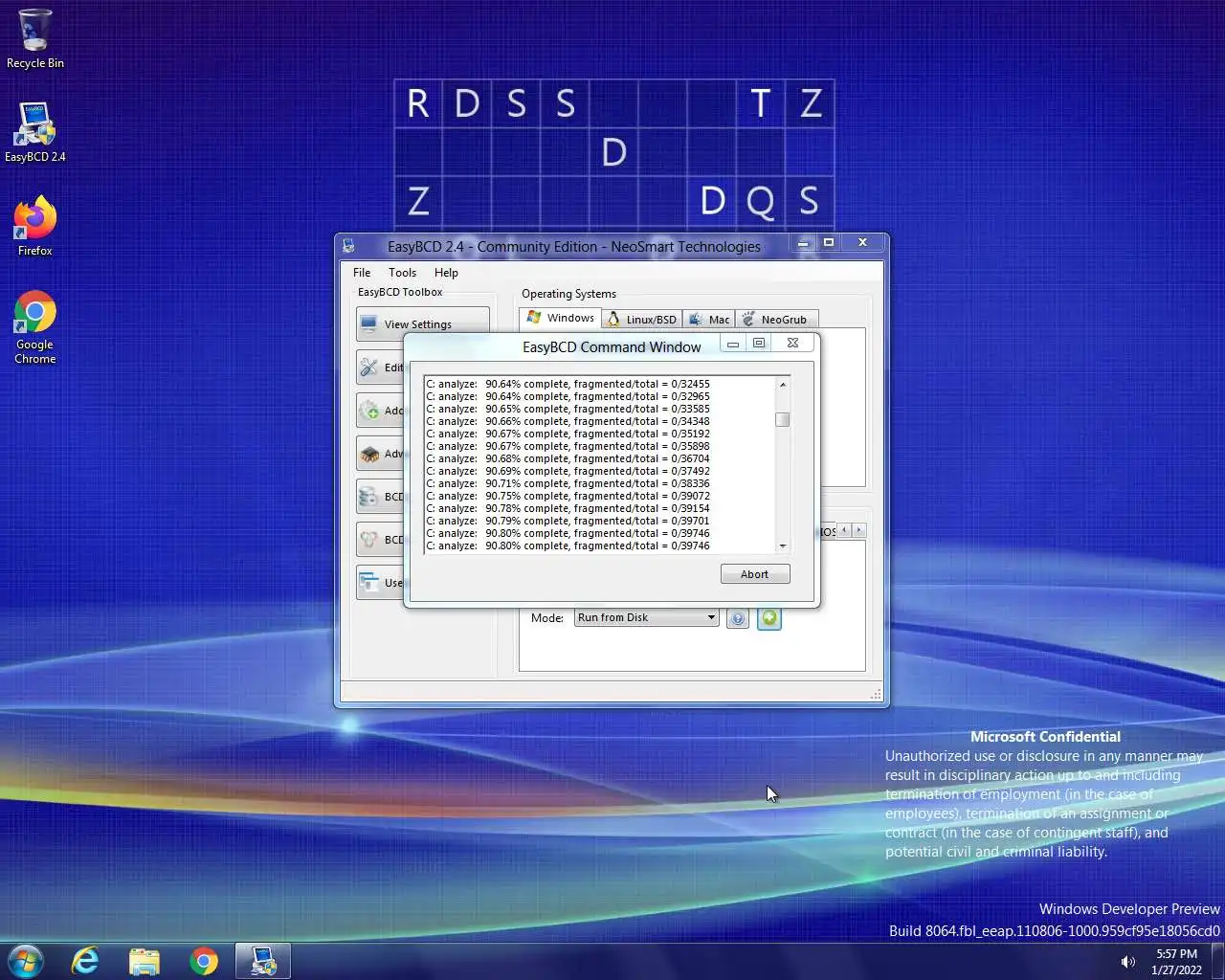The image size is (1225, 980).
Task: Open the Windows Start orb
Action: pyautogui.click(x=25, y=961)
